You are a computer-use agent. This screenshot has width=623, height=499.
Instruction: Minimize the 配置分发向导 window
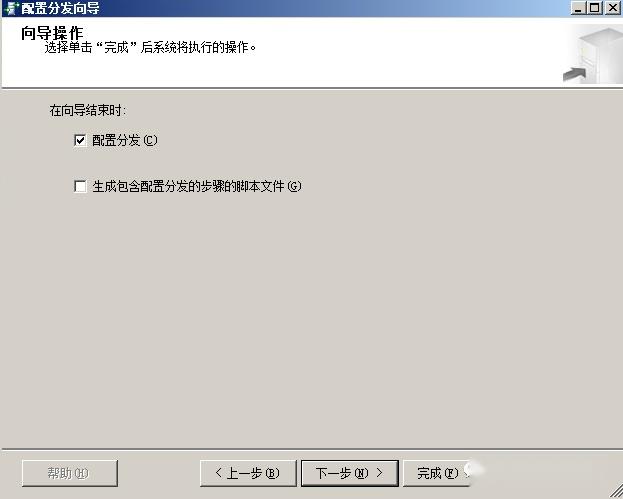(578, 8)
